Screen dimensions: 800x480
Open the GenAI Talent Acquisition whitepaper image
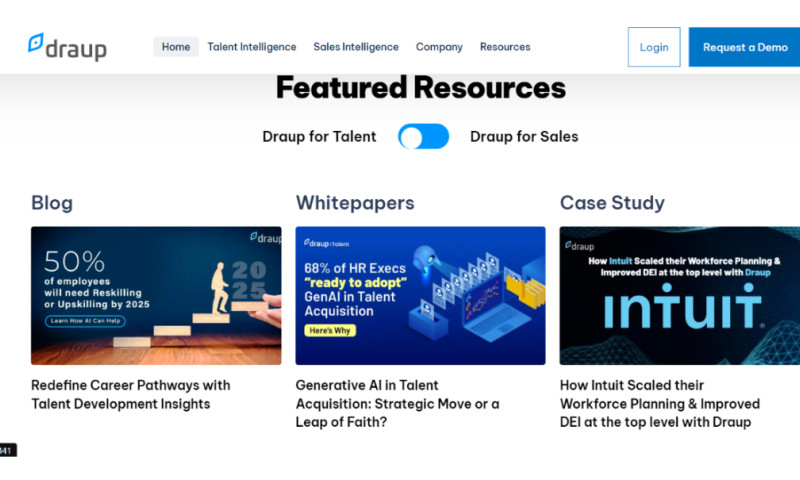click(420, 295)
